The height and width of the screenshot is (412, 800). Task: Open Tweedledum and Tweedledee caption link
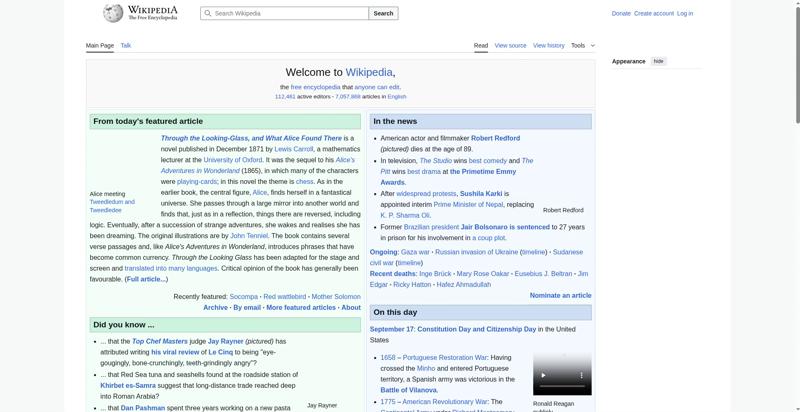pyautogui.click(x=112, y=206)
